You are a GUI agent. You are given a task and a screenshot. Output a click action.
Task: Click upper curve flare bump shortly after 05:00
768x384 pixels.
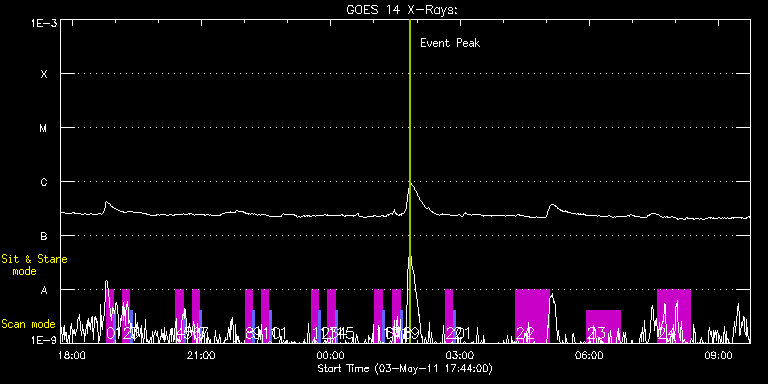click(x=552, y=206)
